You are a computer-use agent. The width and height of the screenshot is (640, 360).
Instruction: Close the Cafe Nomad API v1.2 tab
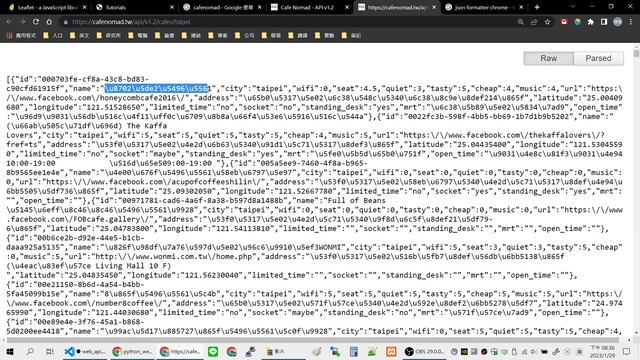pyautogui.click(x=347, y=7)
